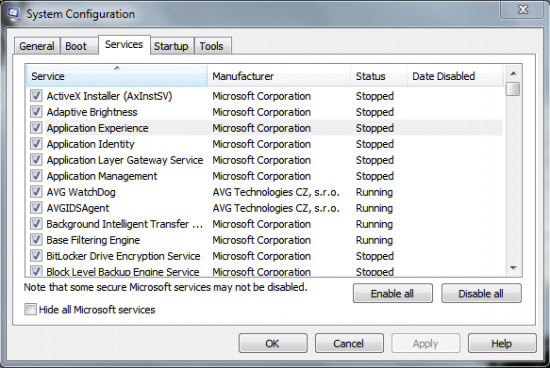Sort list by Manufacturer column header
550x368 pixels.
click(x=279, y=76)
